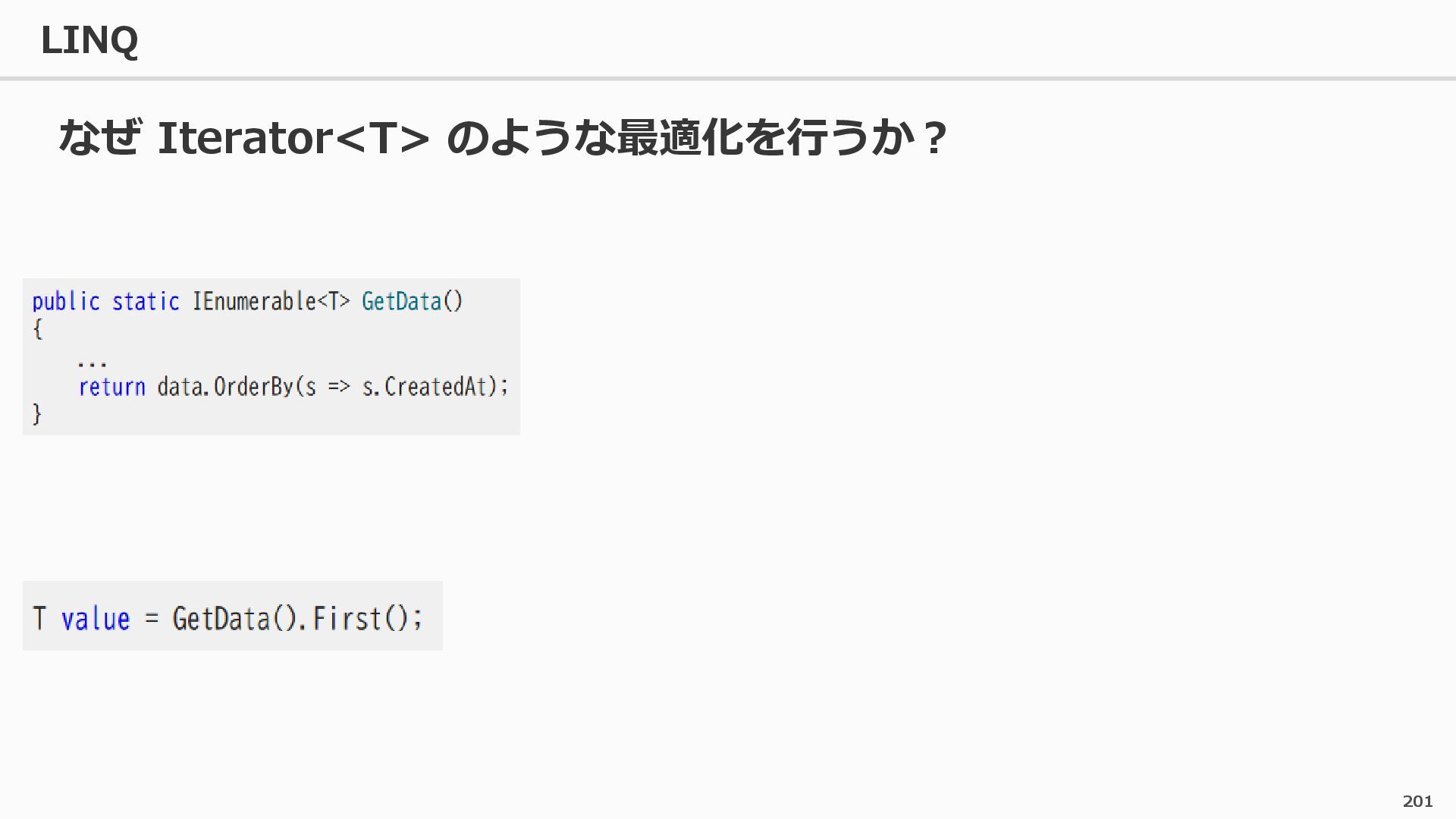The width and height of the screenshot is (1456, 819).
Task: Select the word "public" in the code
Action: 66,302
